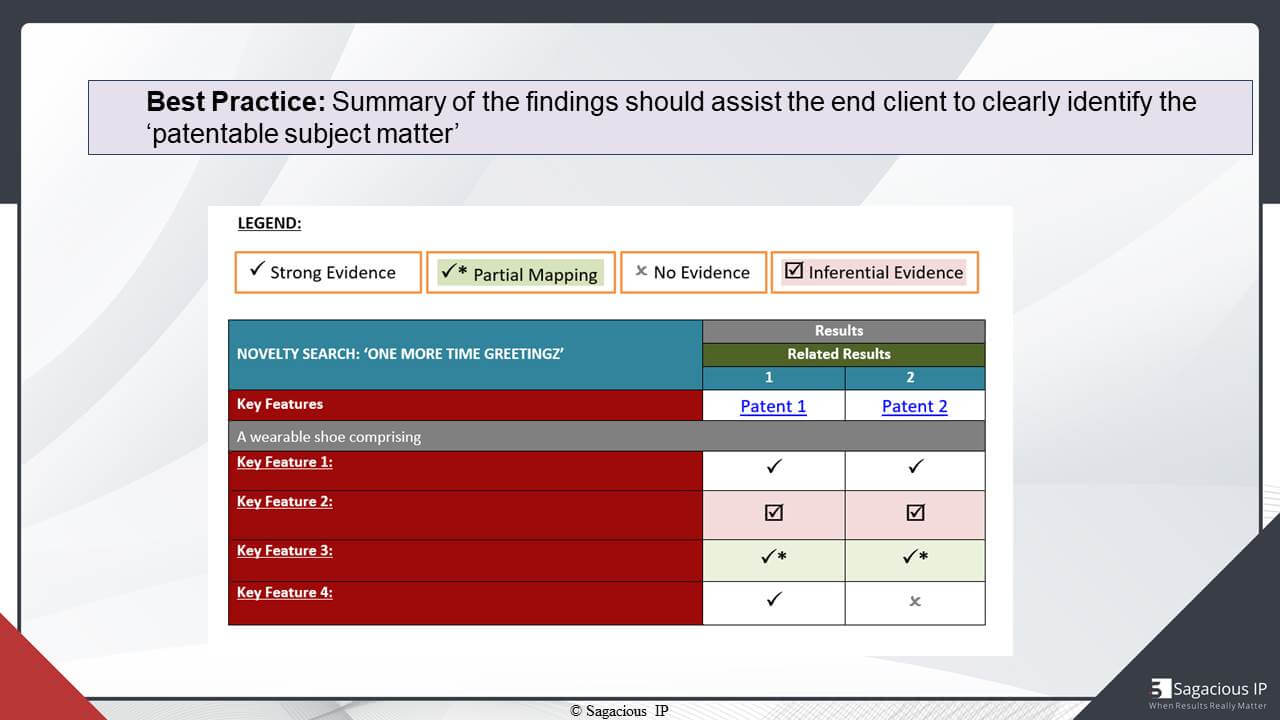Image resolution: width=1280 pixels, height=720 pixels.
Task: Click the No Evidence legend box
Action: pyautogui.click(x=694, y=272)
